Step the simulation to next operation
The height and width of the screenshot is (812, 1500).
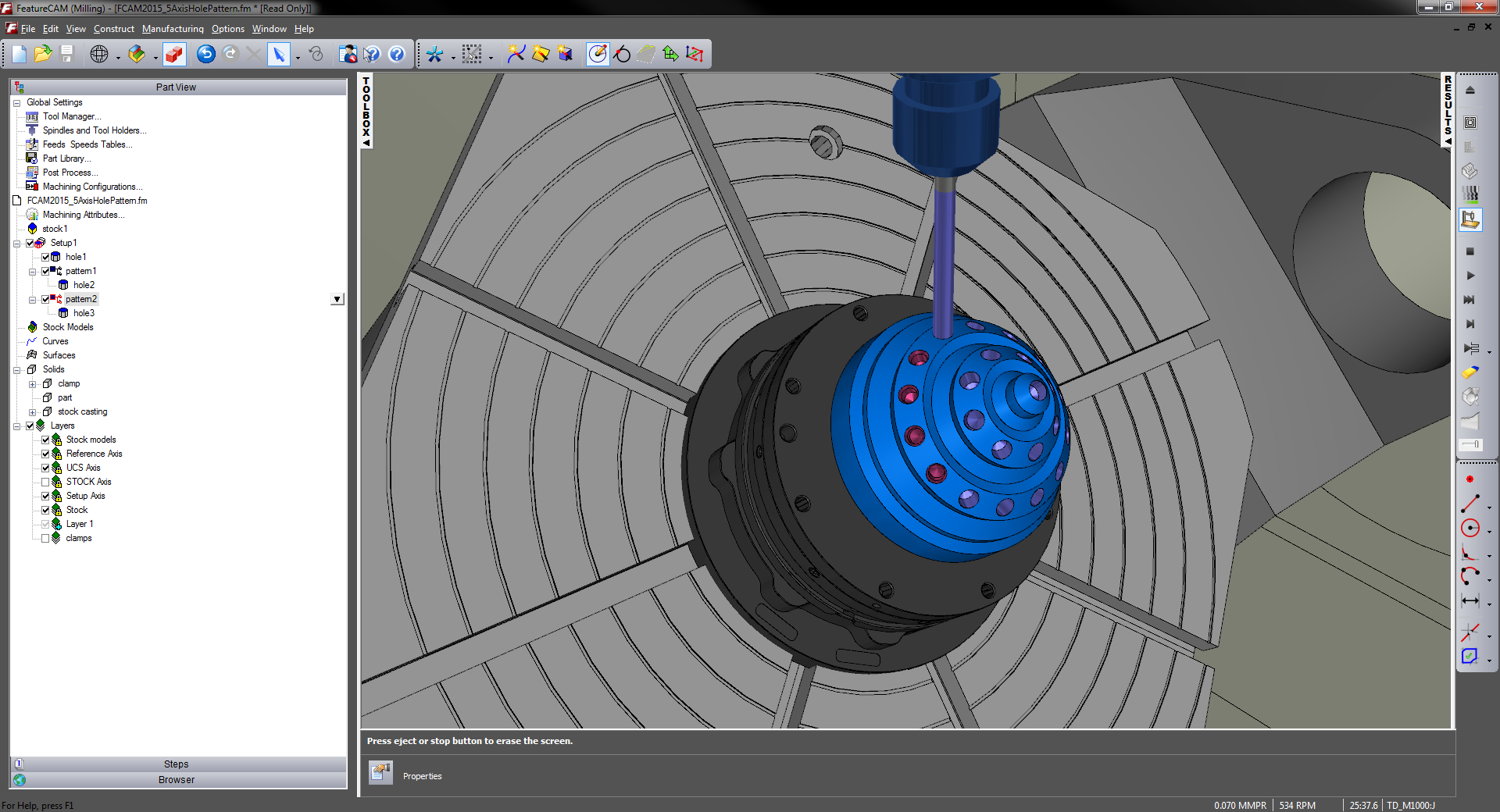[x=1470, y=324]
